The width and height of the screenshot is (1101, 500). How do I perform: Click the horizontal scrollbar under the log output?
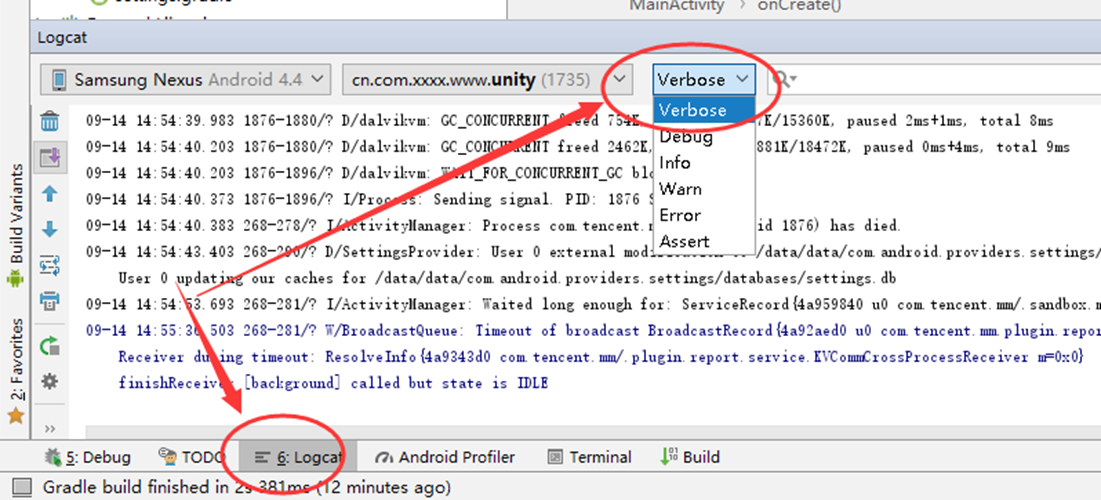tap(593, 433)
